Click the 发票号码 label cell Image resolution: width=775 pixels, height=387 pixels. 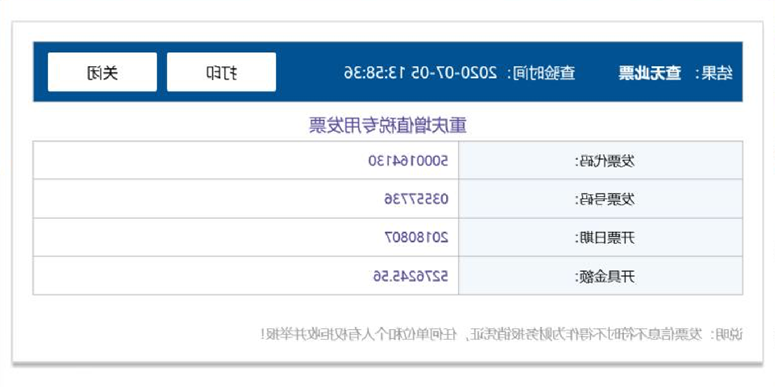[601, 199]
